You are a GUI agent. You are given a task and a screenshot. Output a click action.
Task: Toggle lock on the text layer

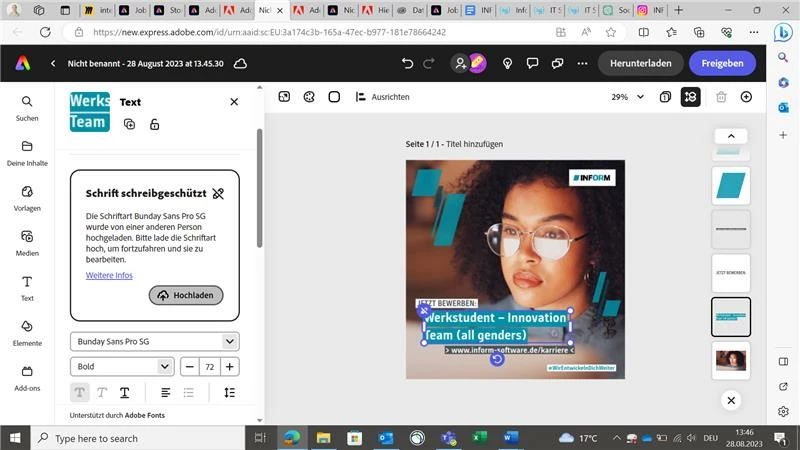(x=155, y=124)
